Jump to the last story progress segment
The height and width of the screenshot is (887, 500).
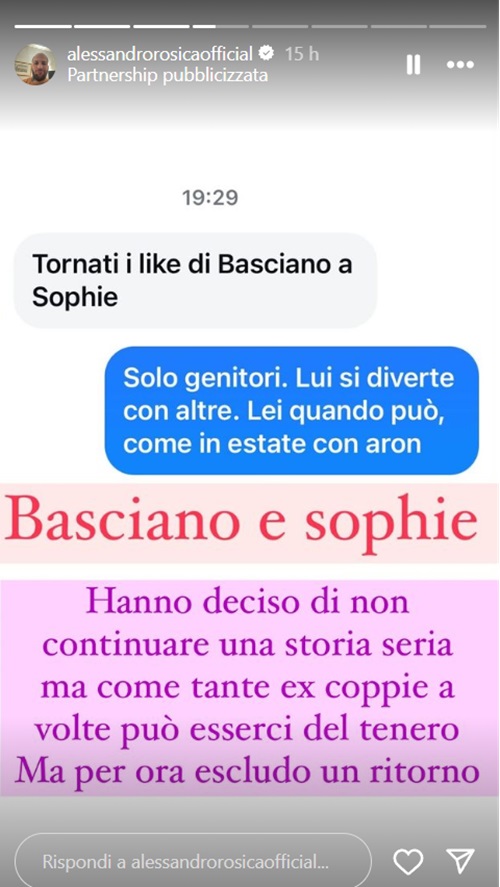click(457, 26)
